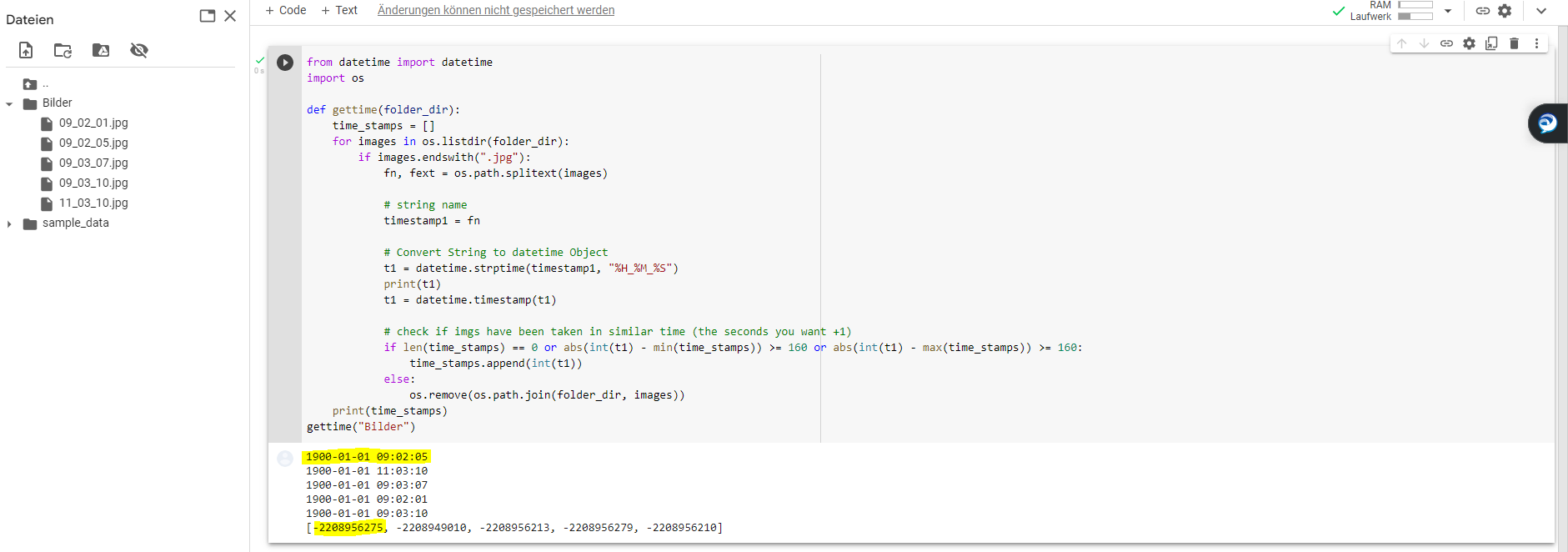The width and height of the screenshot is (1568, 552).
Task: Click the connected green checkmark status
Action: (x=1339, y=11)
